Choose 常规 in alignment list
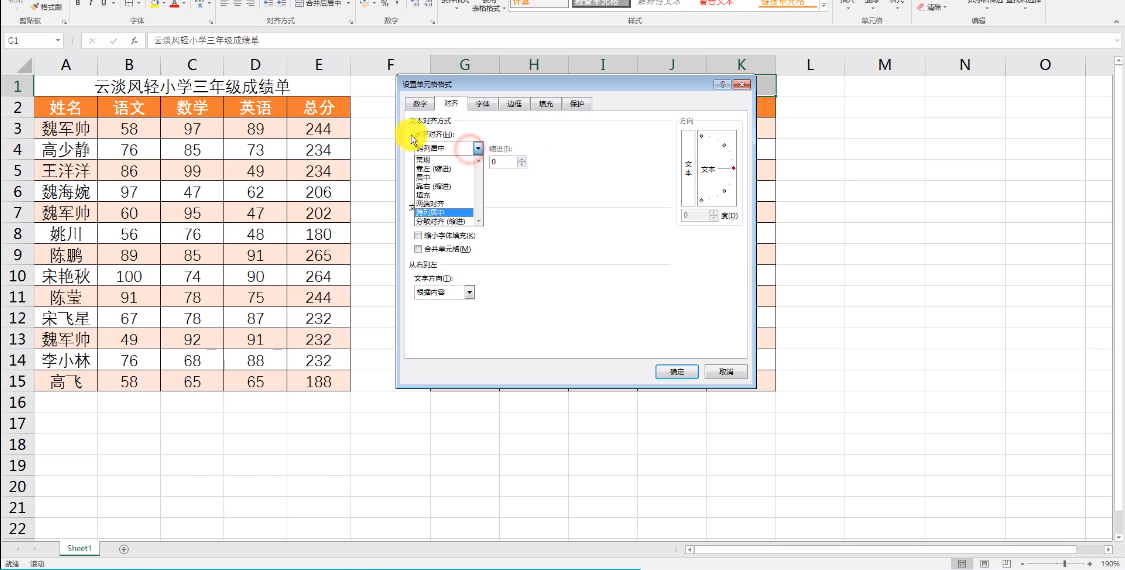This screenshot has width=1125, height=570. coord(444,159)
